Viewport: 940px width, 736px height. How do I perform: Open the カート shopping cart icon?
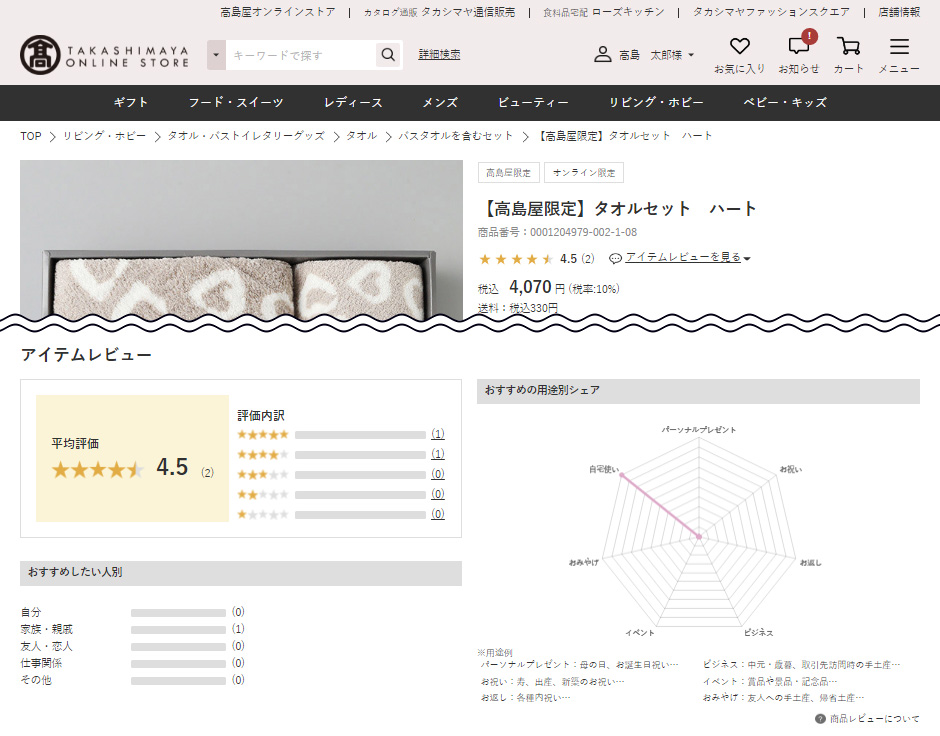pos(848,47)
